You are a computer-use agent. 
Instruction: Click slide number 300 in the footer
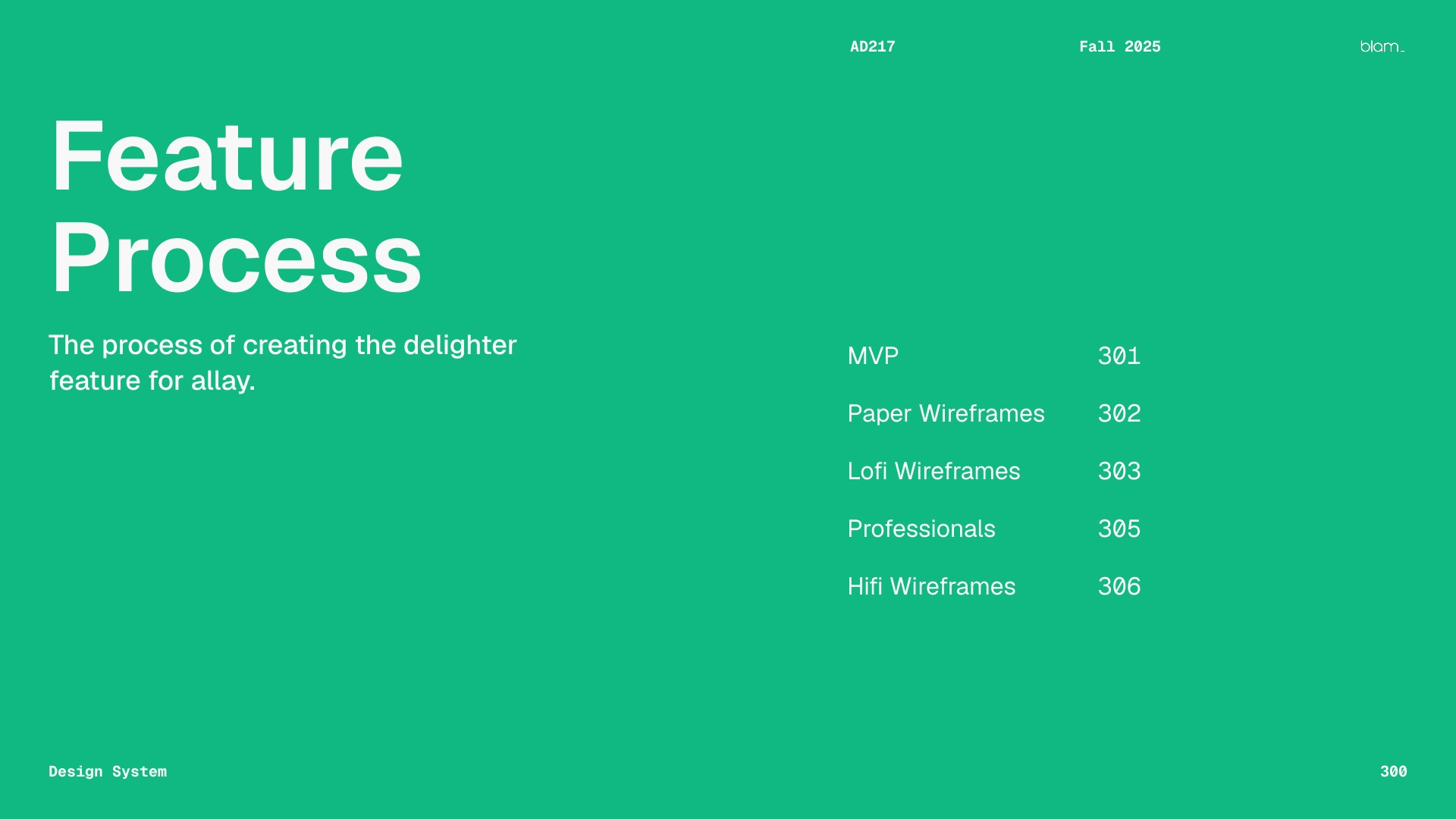coord(1393,771)
